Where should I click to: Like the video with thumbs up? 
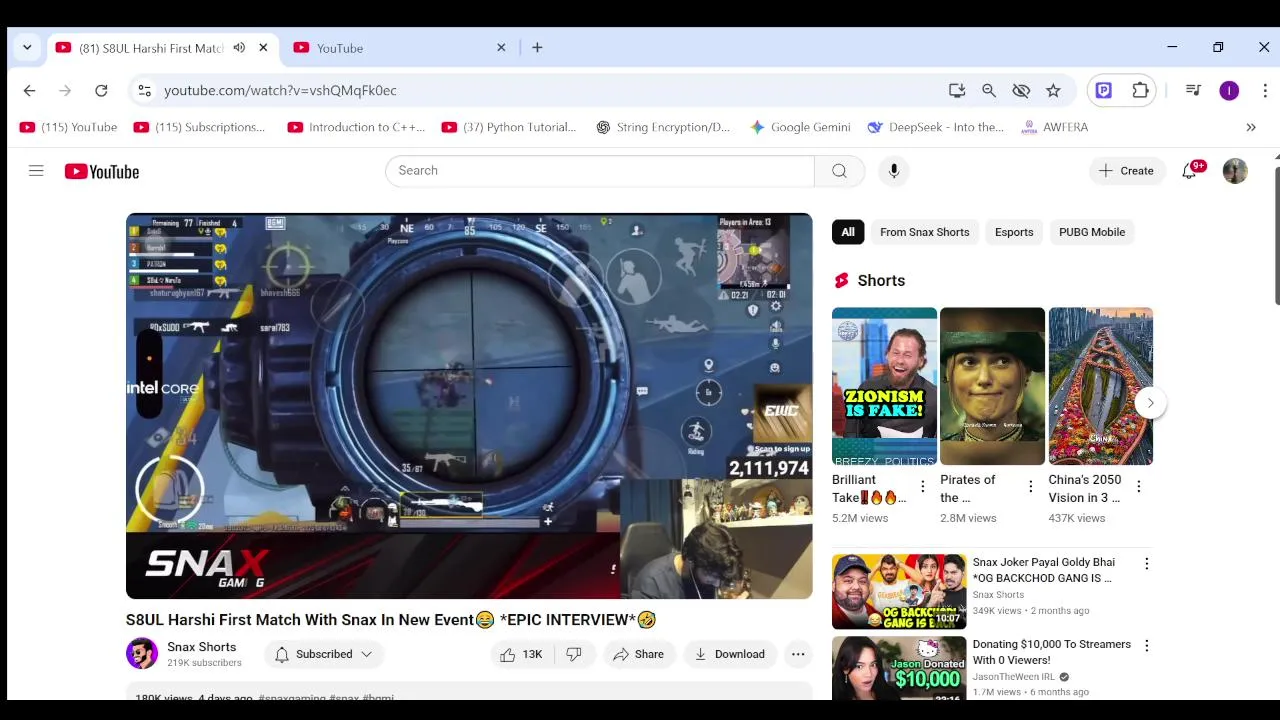point(520,654)
